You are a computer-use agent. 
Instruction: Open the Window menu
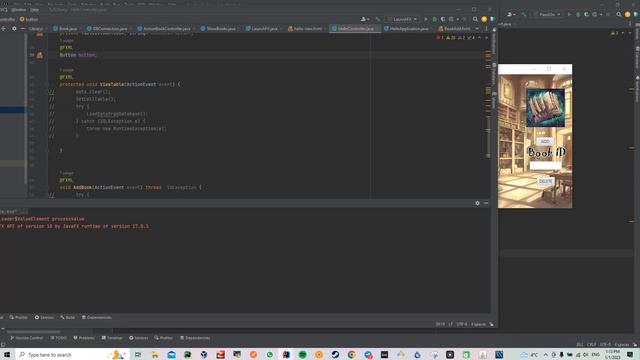click(19, 10)
